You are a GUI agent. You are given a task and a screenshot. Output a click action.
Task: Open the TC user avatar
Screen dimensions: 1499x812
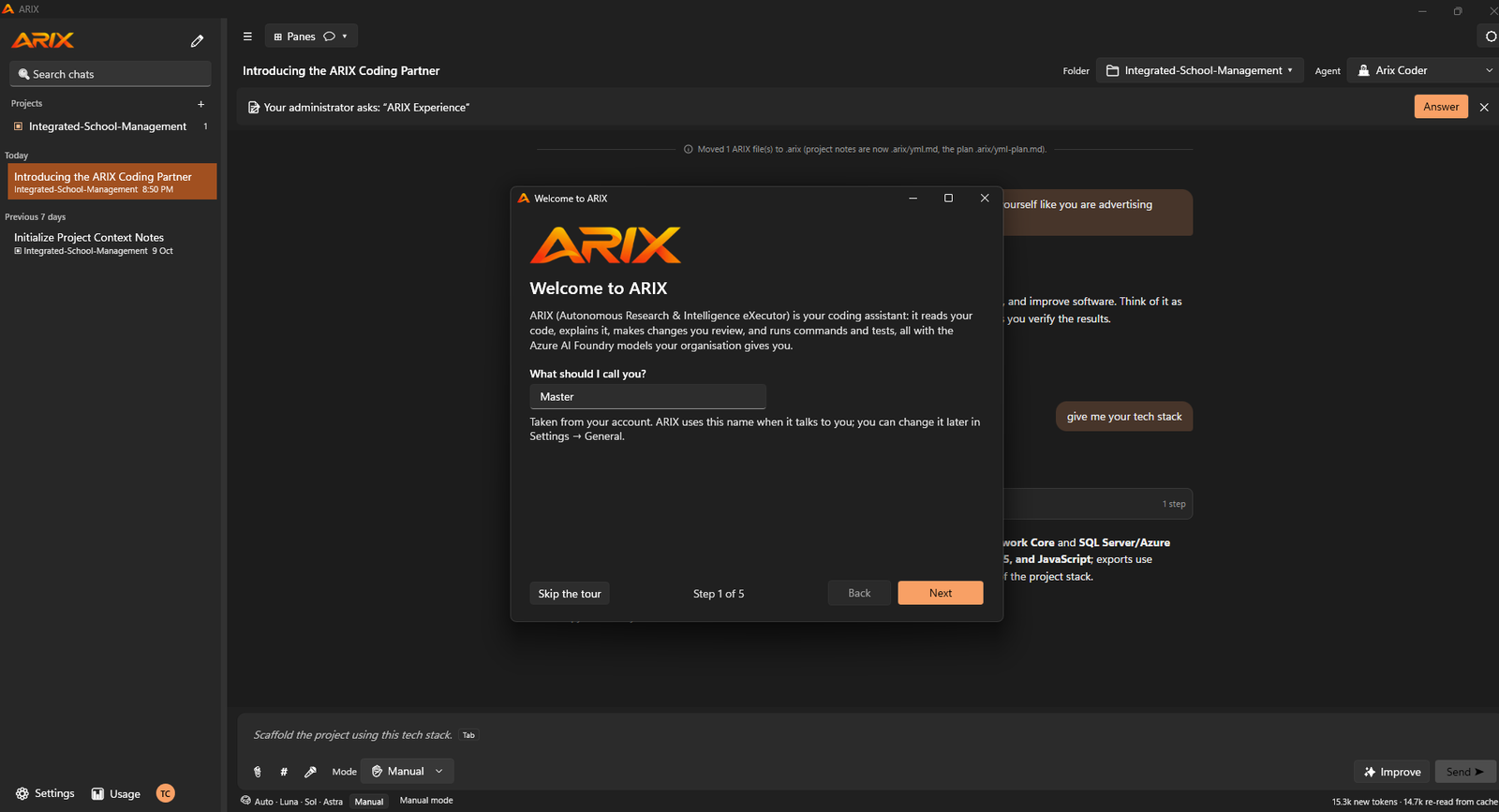point(166,793)
